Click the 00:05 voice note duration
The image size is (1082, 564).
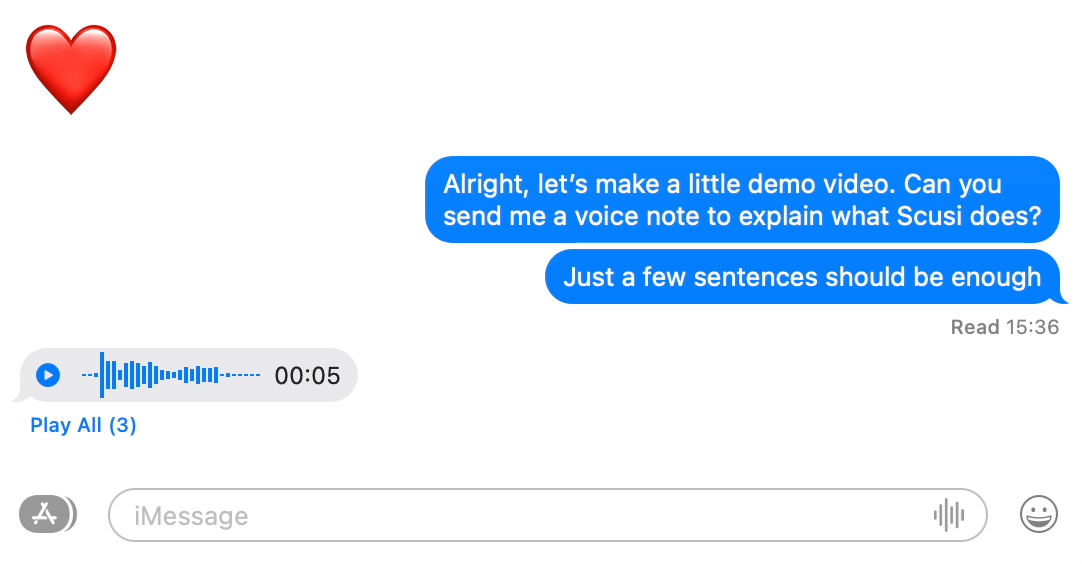click(x=307, y=376)
